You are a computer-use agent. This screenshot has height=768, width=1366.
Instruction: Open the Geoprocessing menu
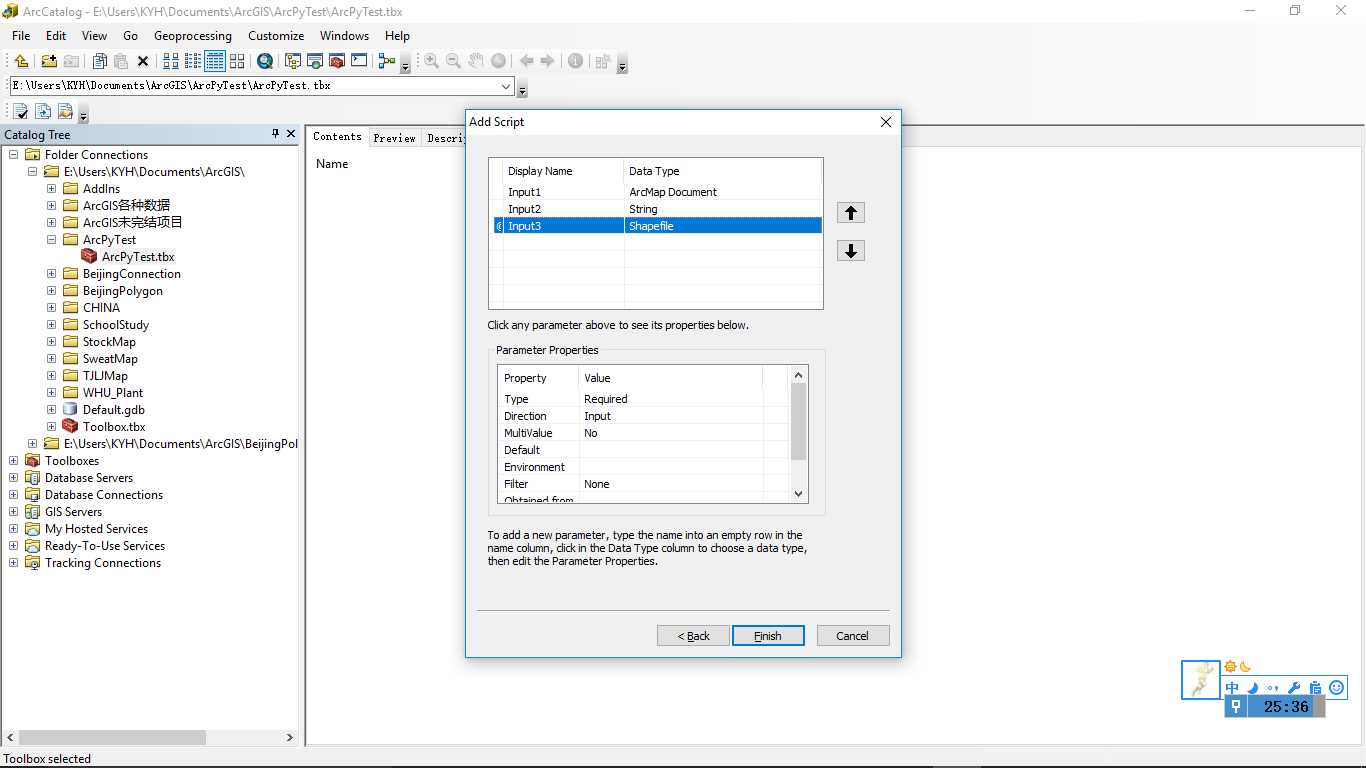[193, 36]
